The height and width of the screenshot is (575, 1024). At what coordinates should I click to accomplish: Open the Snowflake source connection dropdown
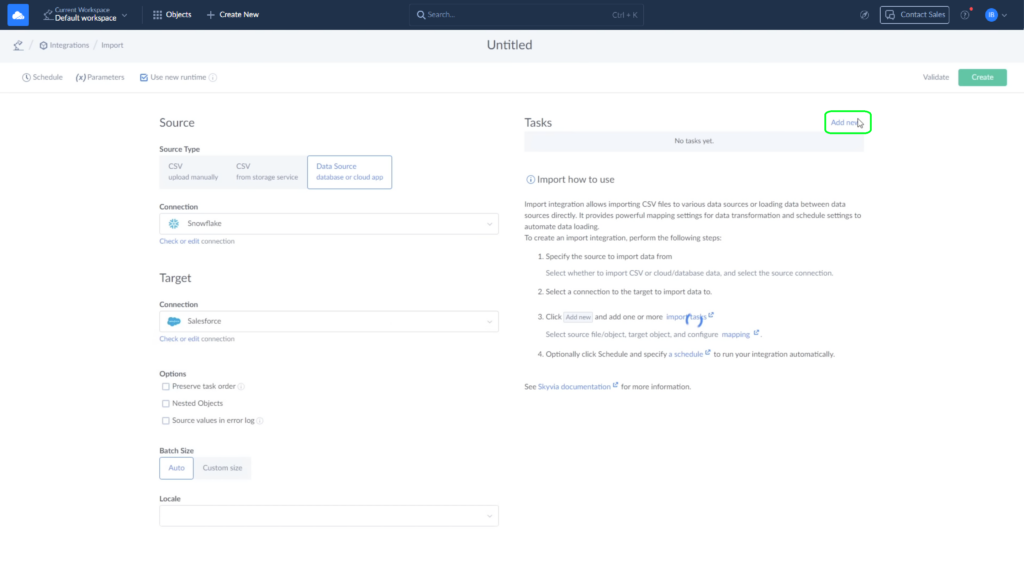(x=328, y=223)
